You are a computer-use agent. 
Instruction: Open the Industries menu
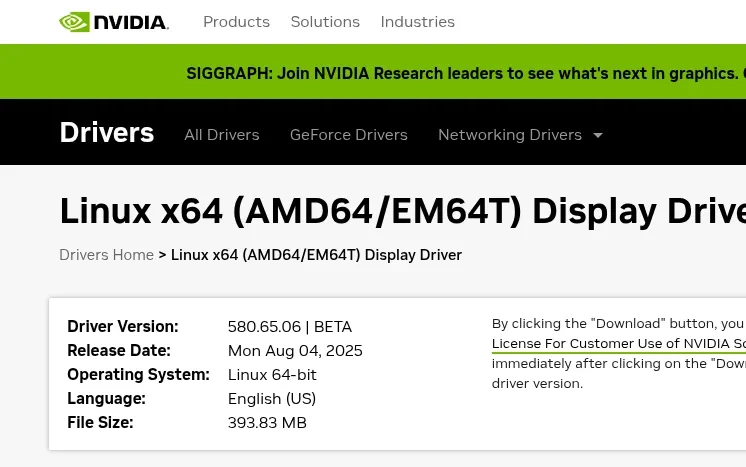[x=417, y=21]
